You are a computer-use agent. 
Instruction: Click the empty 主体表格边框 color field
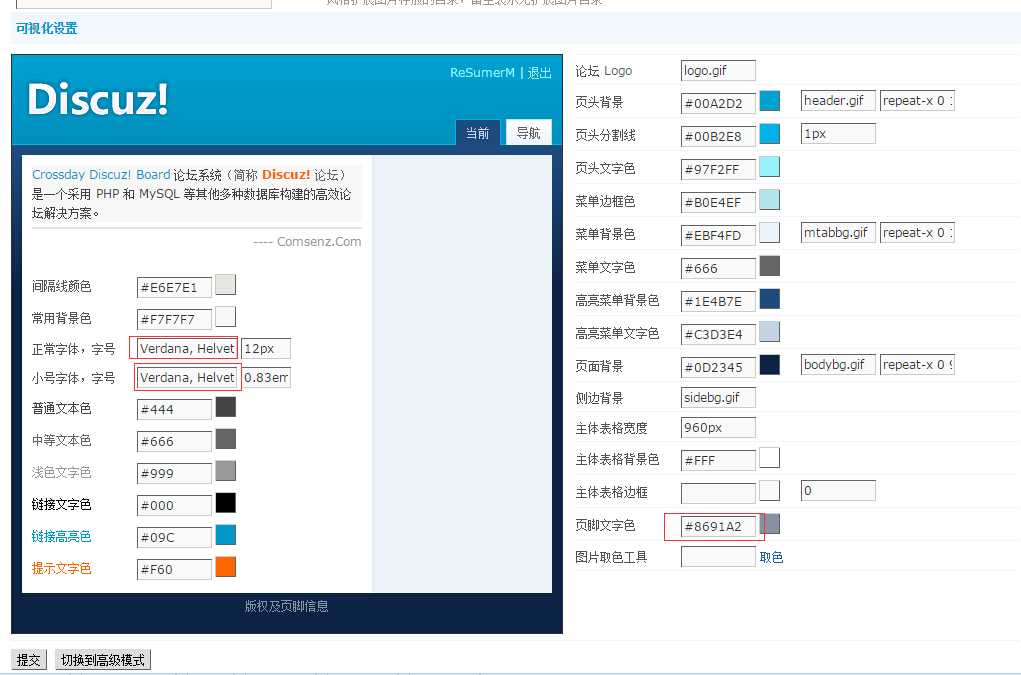click(718, 493)
